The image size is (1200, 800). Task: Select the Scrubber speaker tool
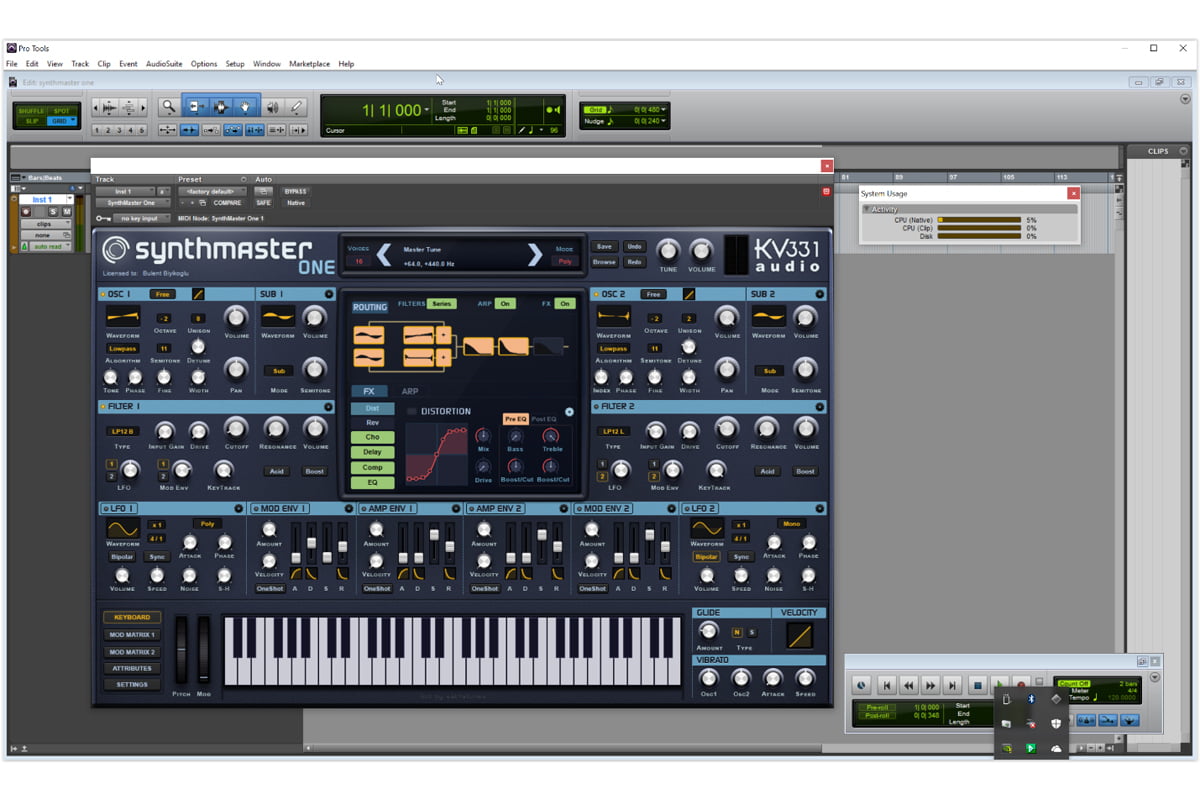pos(272,106)
